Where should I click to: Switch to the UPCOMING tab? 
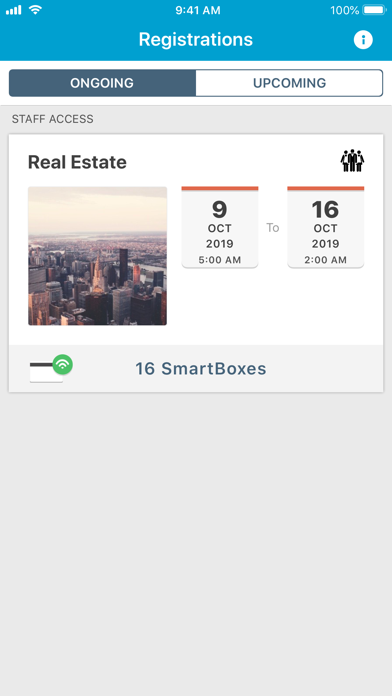tap(289, 83)
